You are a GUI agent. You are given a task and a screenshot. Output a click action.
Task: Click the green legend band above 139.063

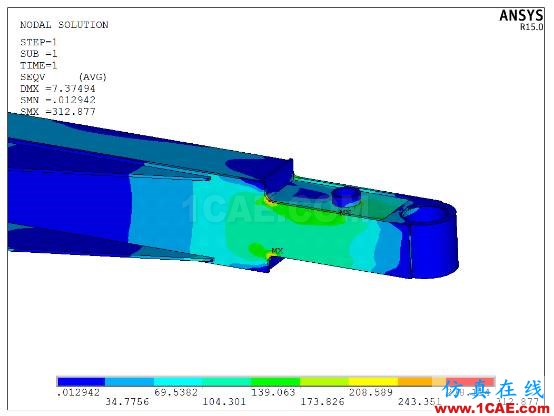(x=276, y=382)
